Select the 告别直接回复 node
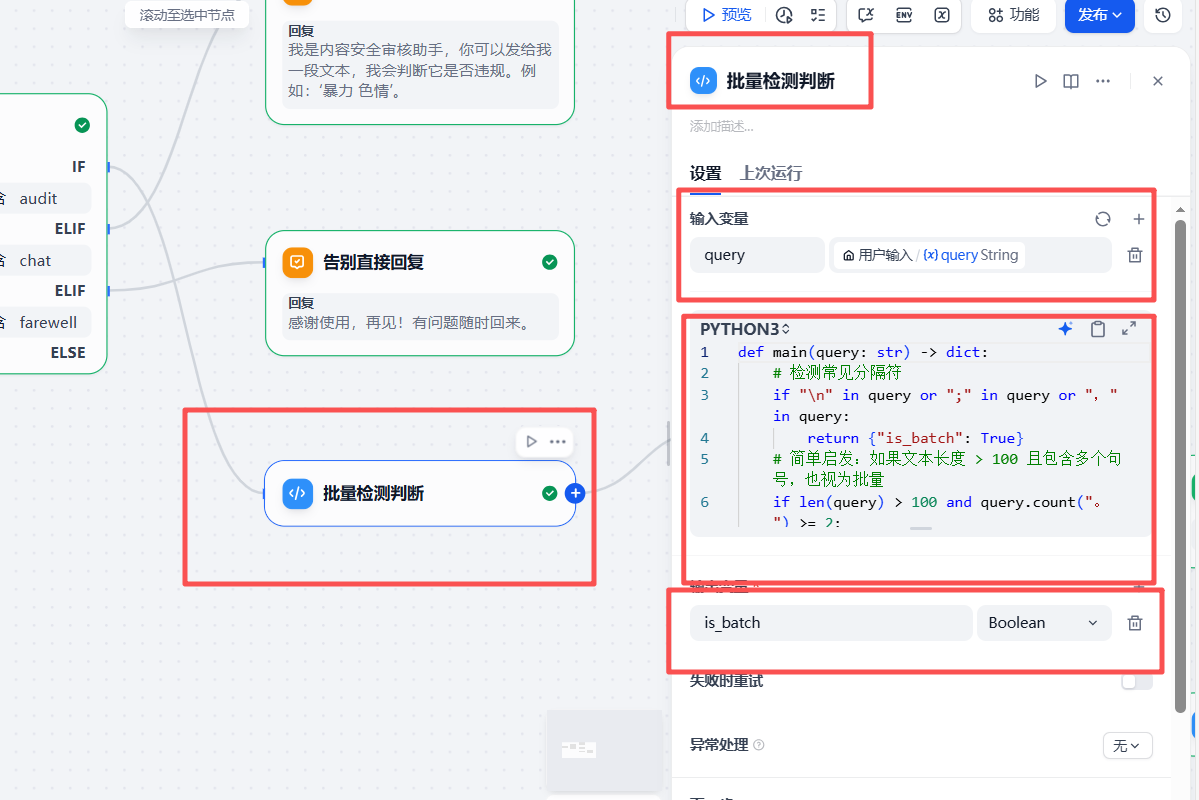Image resolution: width=1199 pixels, height=800 pixels. [420, 293]
